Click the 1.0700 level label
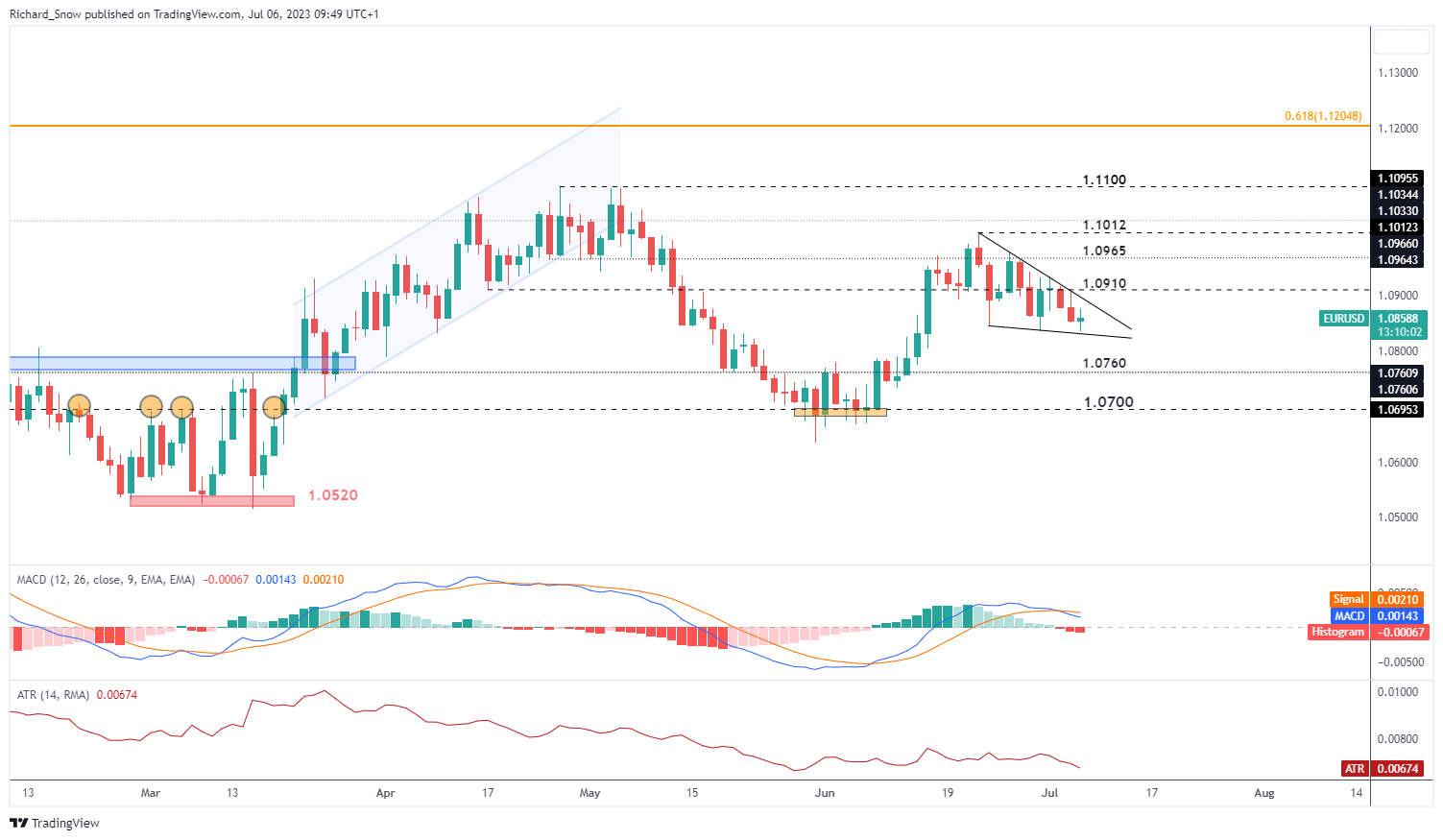This screenshot has height=840, width=1443. (x=1109, y=402)
